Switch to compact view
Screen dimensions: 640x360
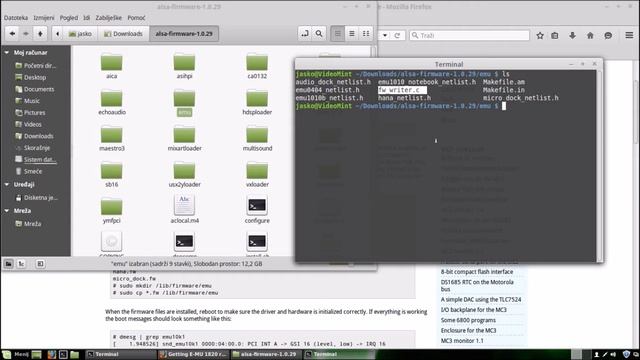(366, 34)
